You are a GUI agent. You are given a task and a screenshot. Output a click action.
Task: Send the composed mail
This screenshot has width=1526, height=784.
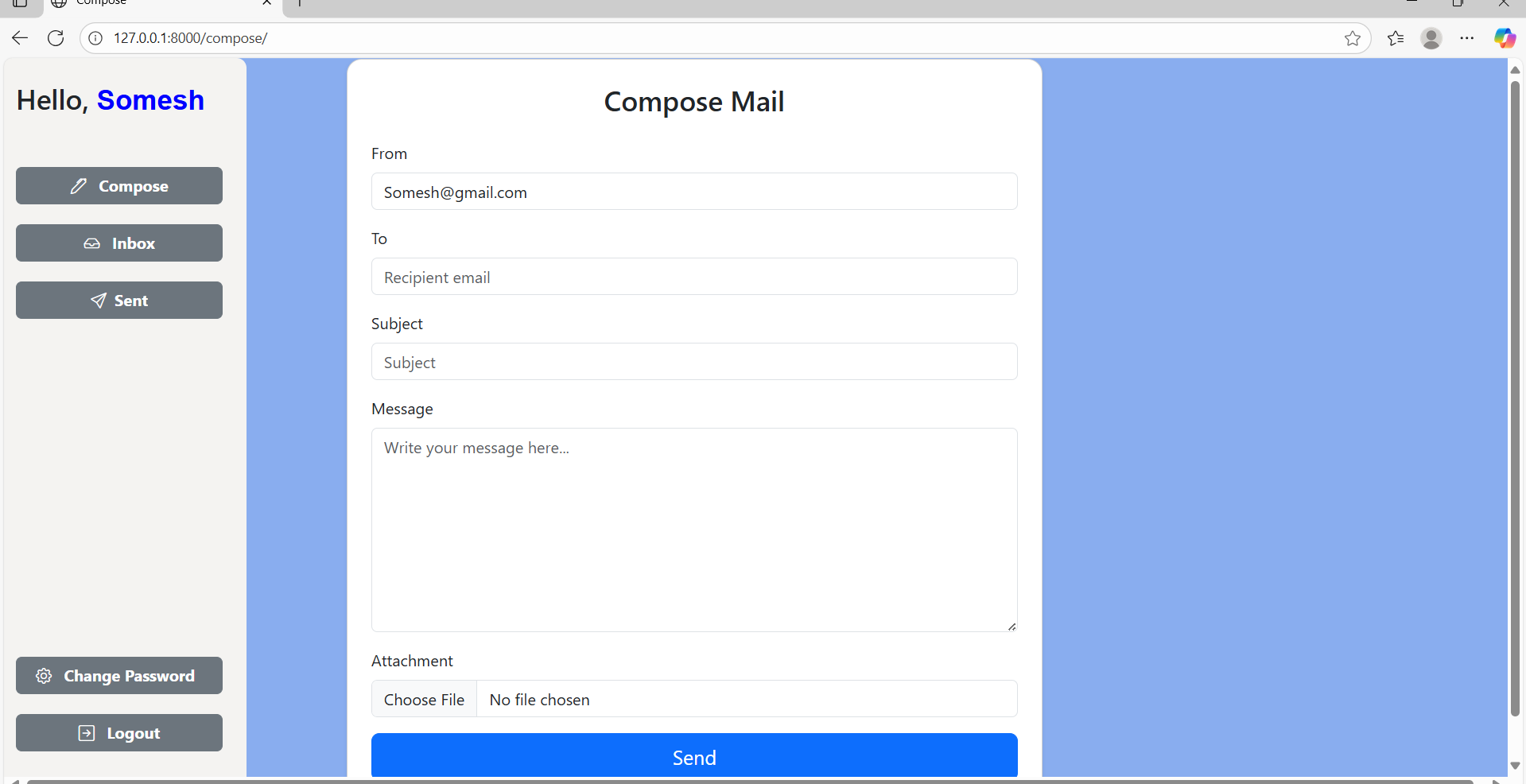[694, 755]
